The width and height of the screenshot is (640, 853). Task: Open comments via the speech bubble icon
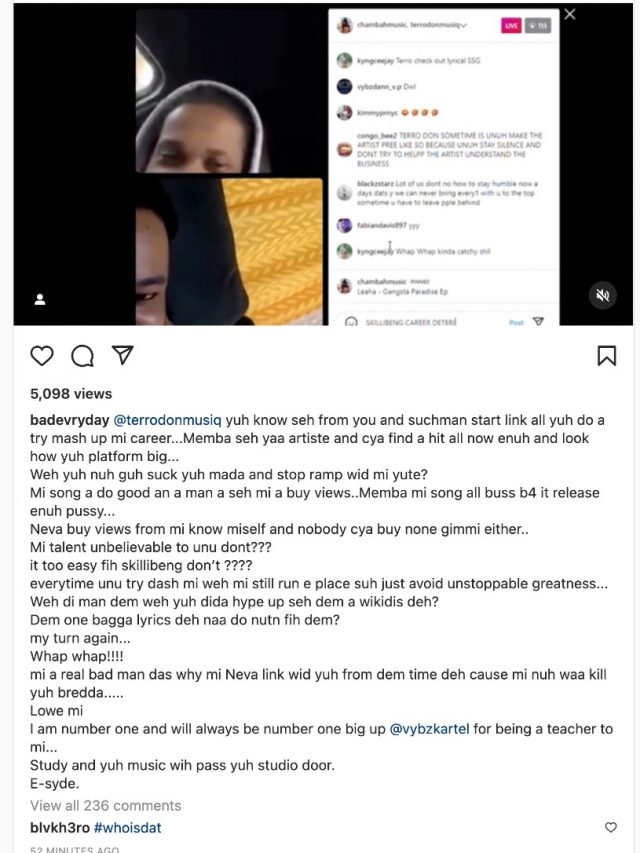coord(82,356)
